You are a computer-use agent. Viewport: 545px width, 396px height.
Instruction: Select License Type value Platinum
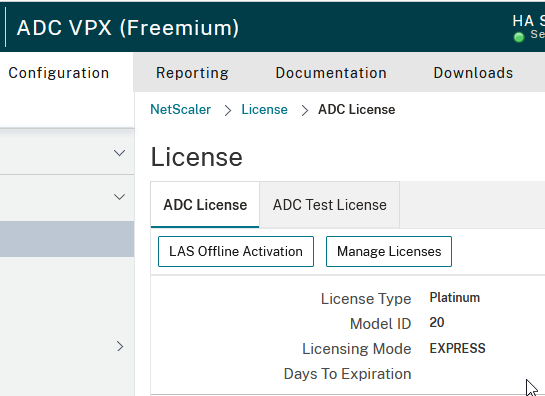(x=455, y=298)
